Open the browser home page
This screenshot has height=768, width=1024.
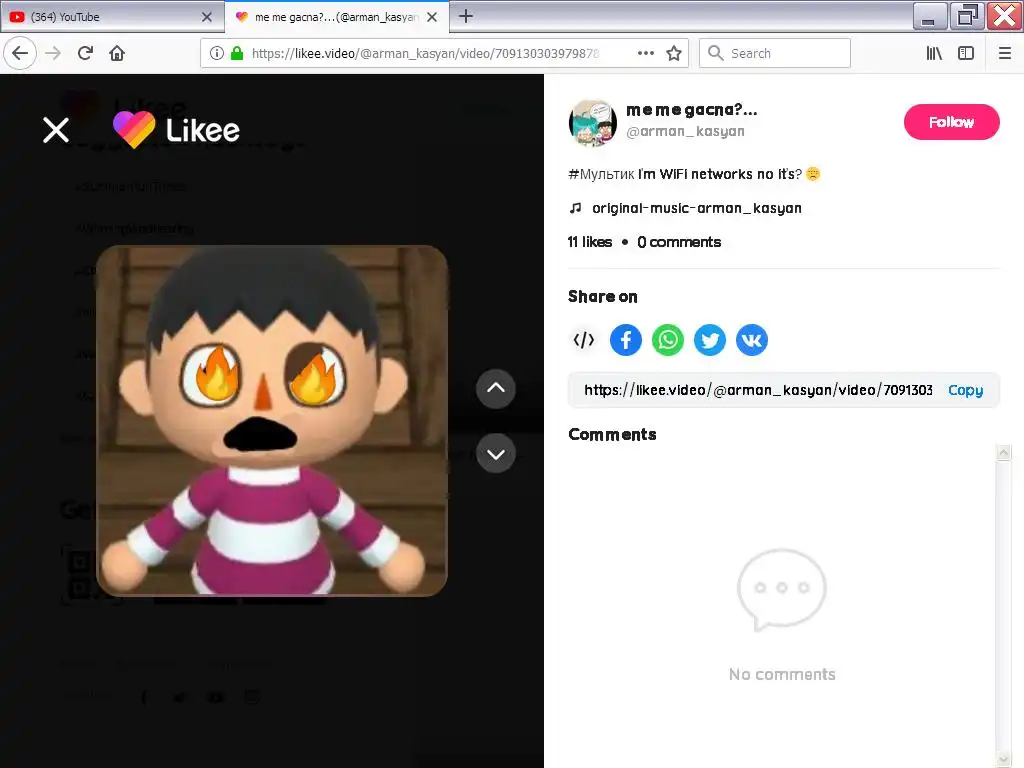coord(117,53)
